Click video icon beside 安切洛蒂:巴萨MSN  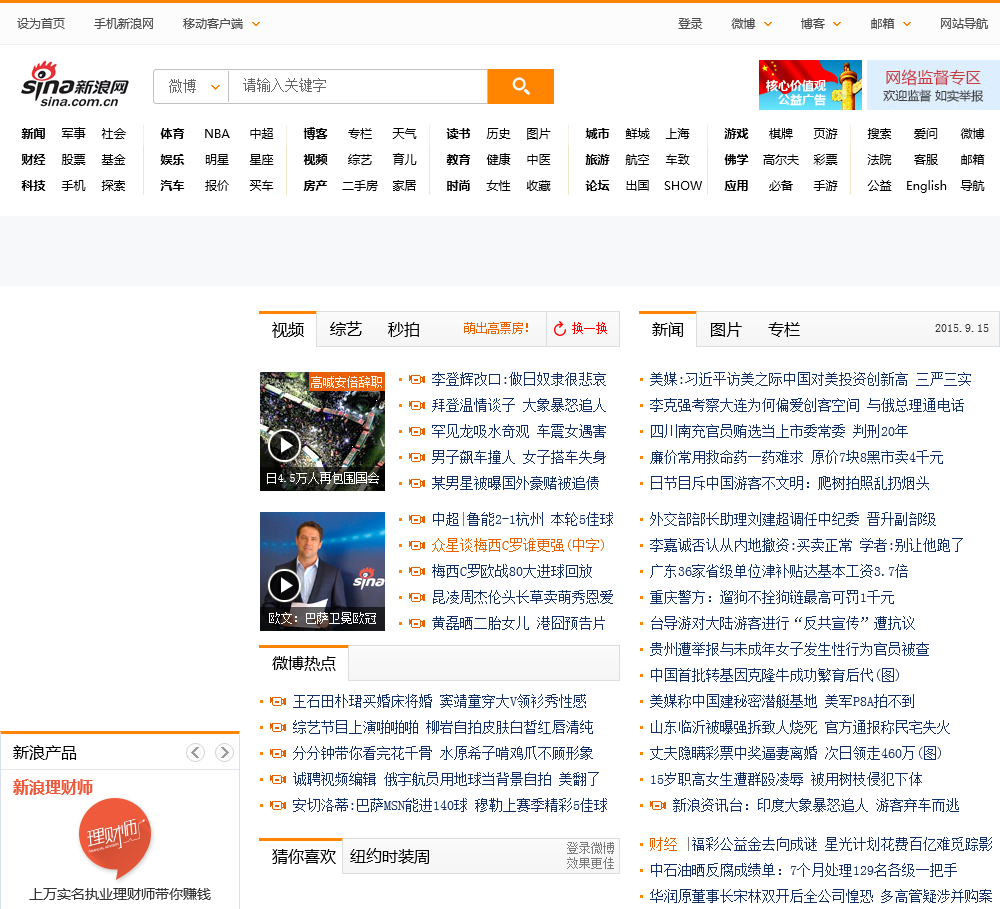tap(277, 806)
